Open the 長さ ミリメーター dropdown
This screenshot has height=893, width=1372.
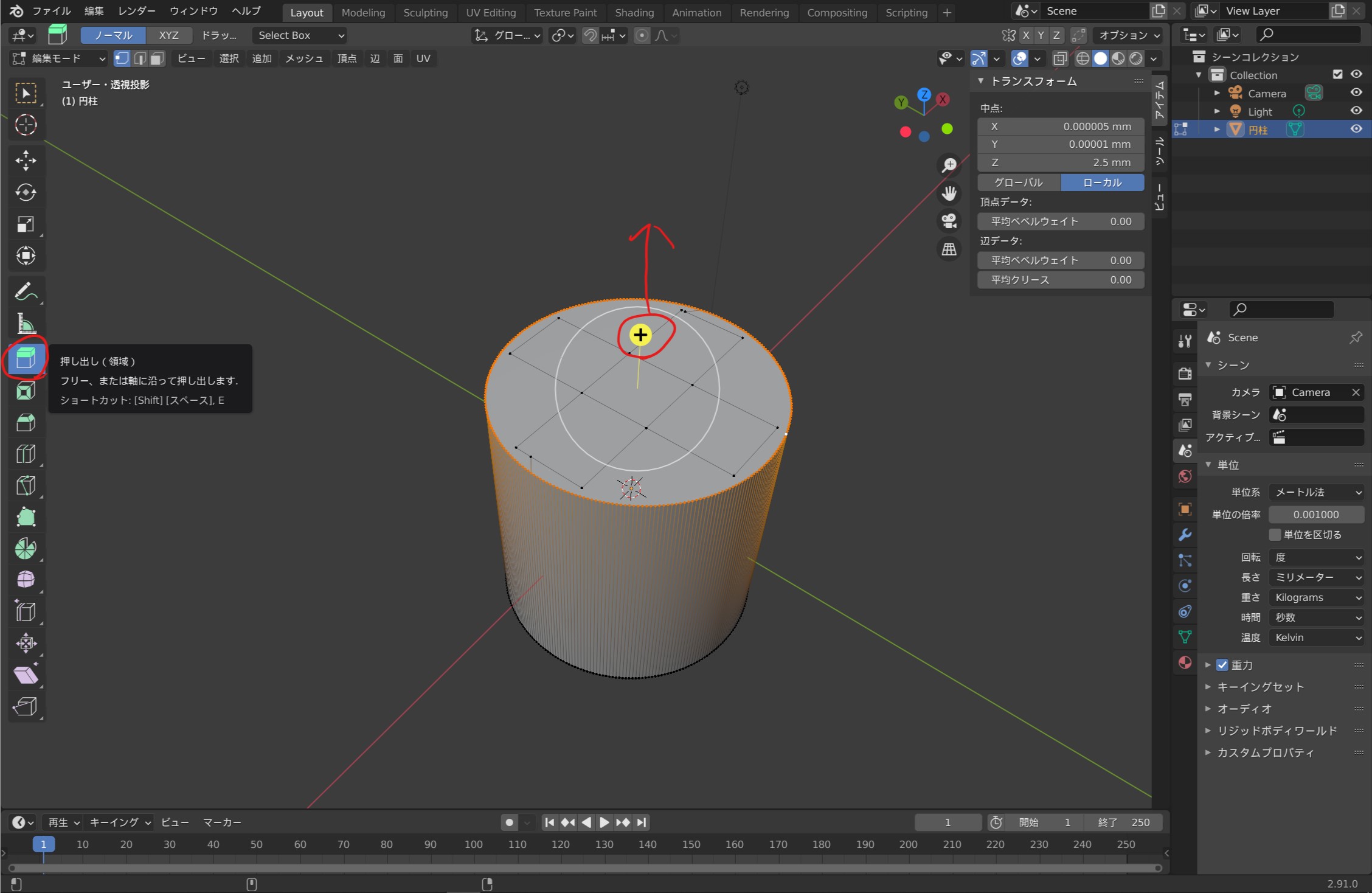pos(1316,577)
